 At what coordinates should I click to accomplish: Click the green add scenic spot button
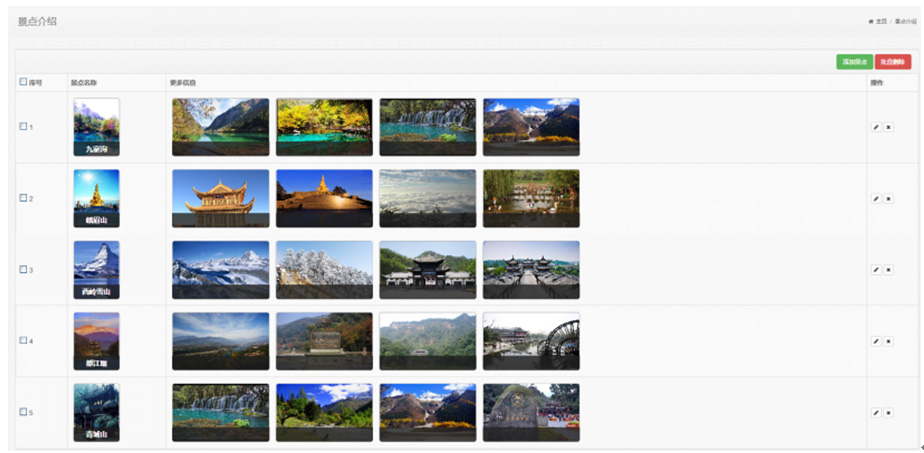(854, 62)
